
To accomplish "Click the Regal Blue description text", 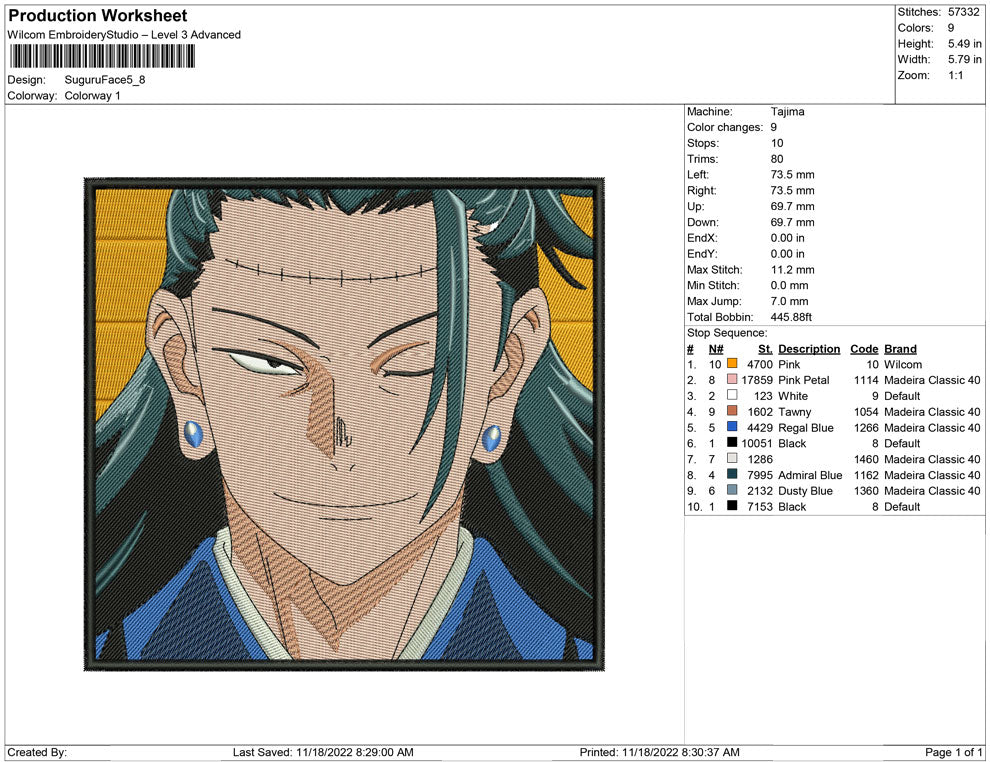I will coord(806,427).
